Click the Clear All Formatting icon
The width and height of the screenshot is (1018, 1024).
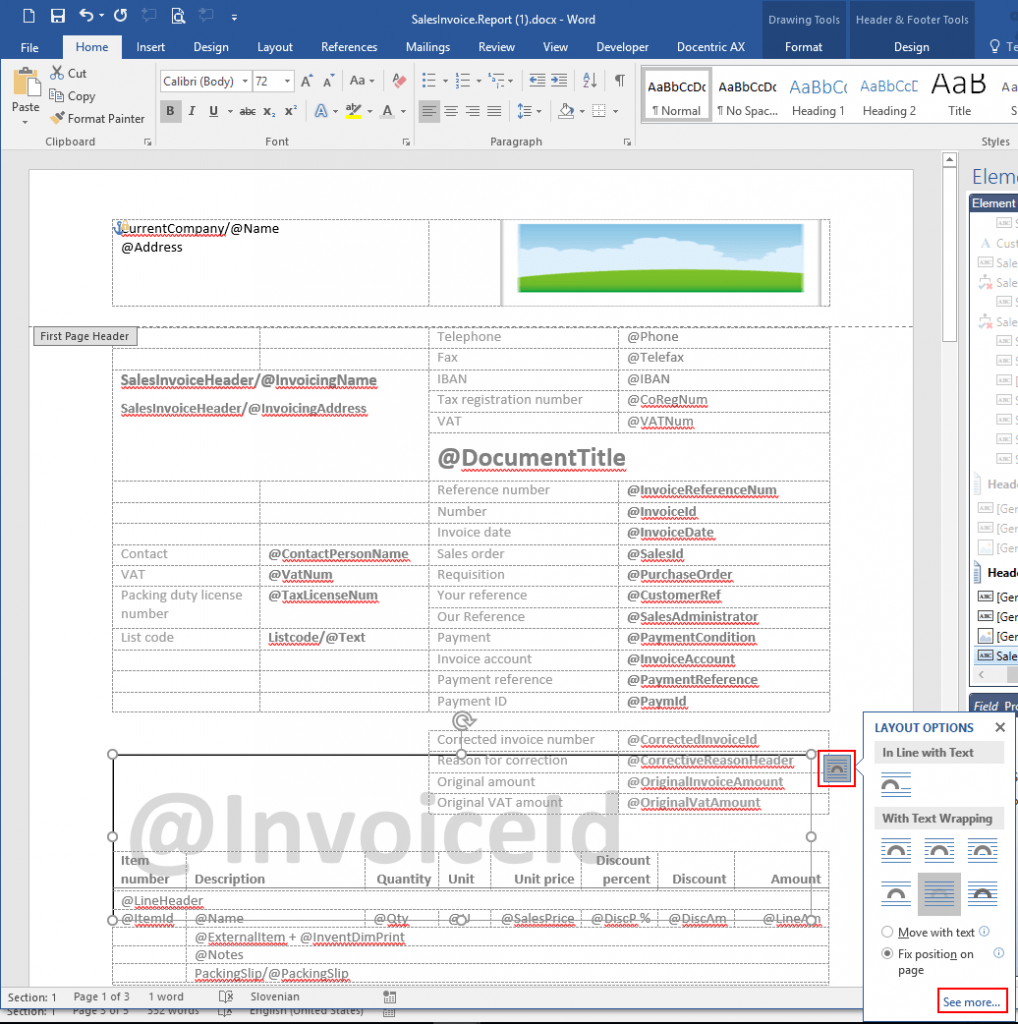[399, 80]
